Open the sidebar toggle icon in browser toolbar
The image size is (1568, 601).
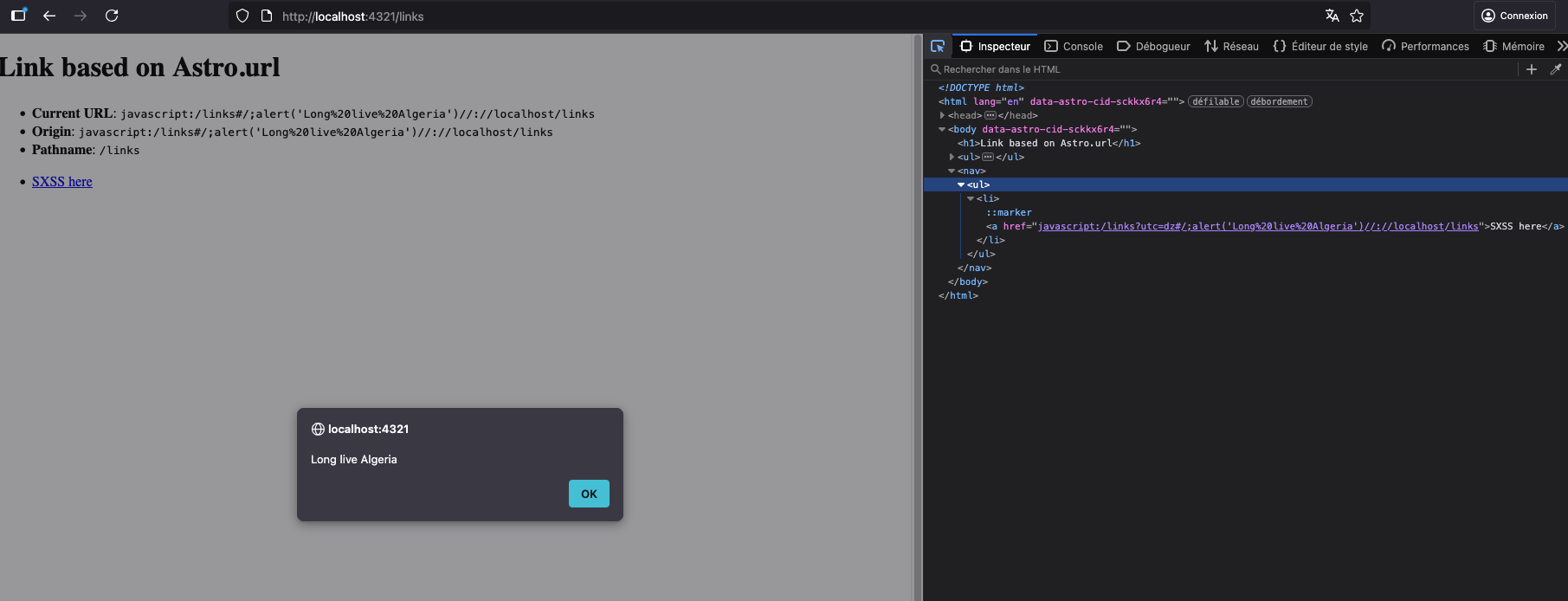coord(18,16)
